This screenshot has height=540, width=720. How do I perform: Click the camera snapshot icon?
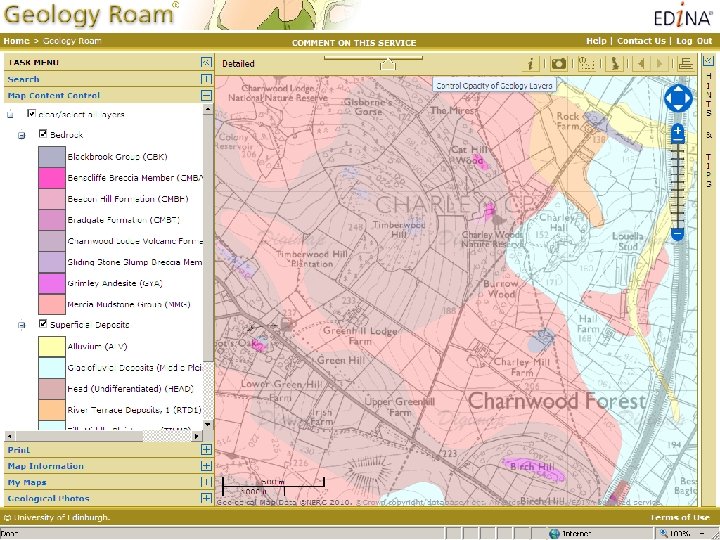tap(558, 64)
